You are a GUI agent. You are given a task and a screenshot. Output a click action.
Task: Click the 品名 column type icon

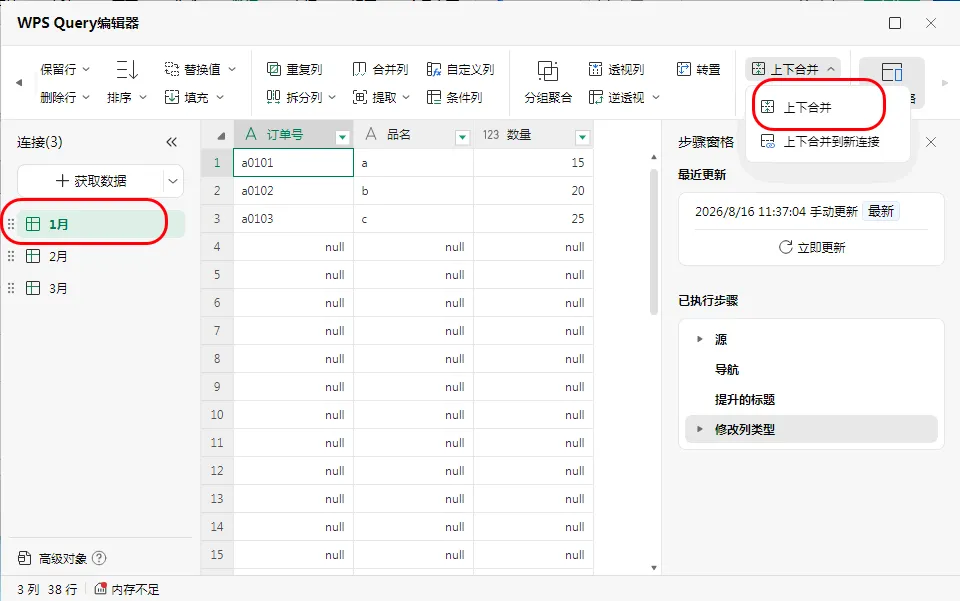370,134
